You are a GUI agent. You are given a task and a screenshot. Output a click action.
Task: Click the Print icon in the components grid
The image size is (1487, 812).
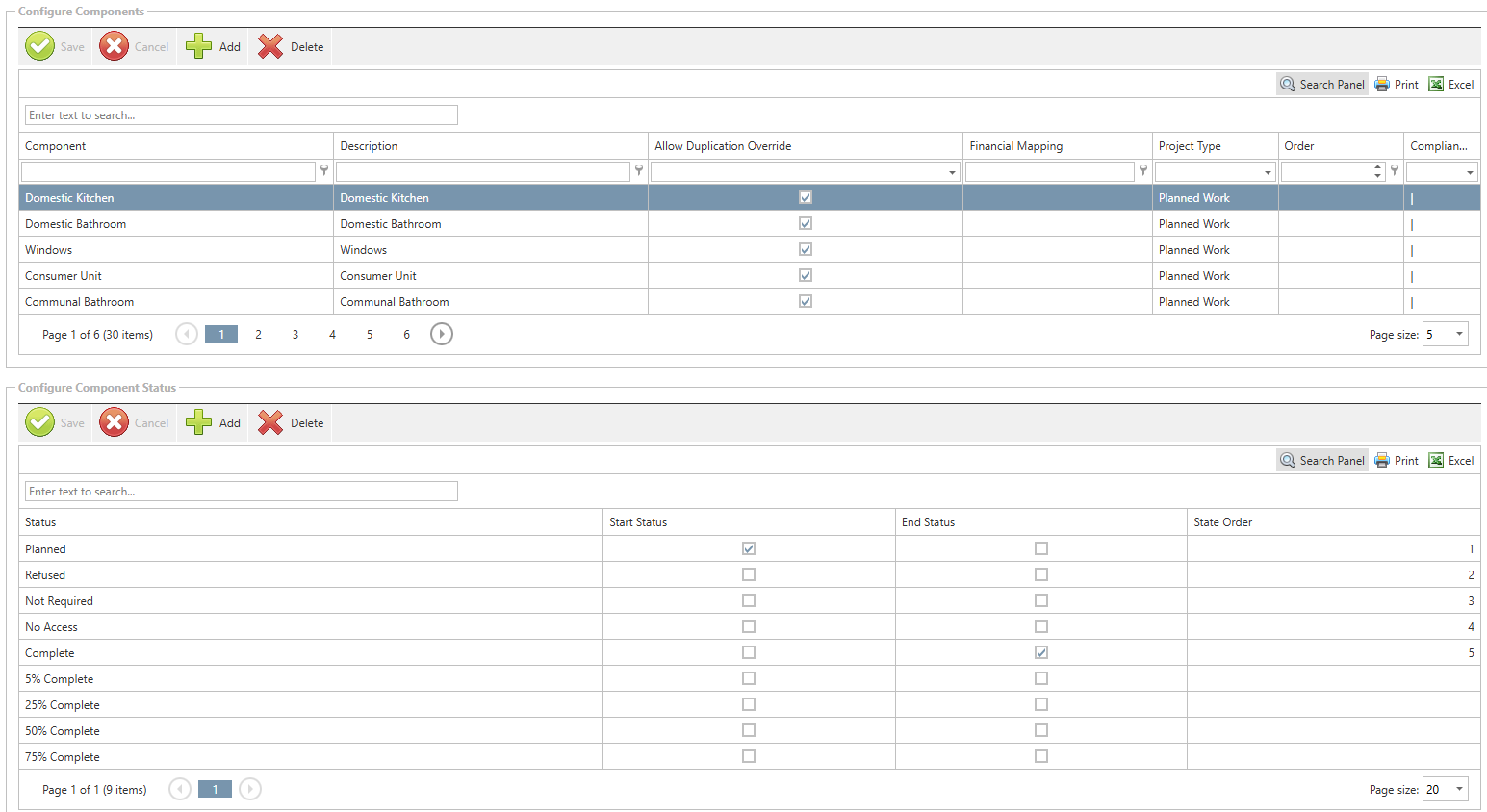click(x=1382, y=85)
